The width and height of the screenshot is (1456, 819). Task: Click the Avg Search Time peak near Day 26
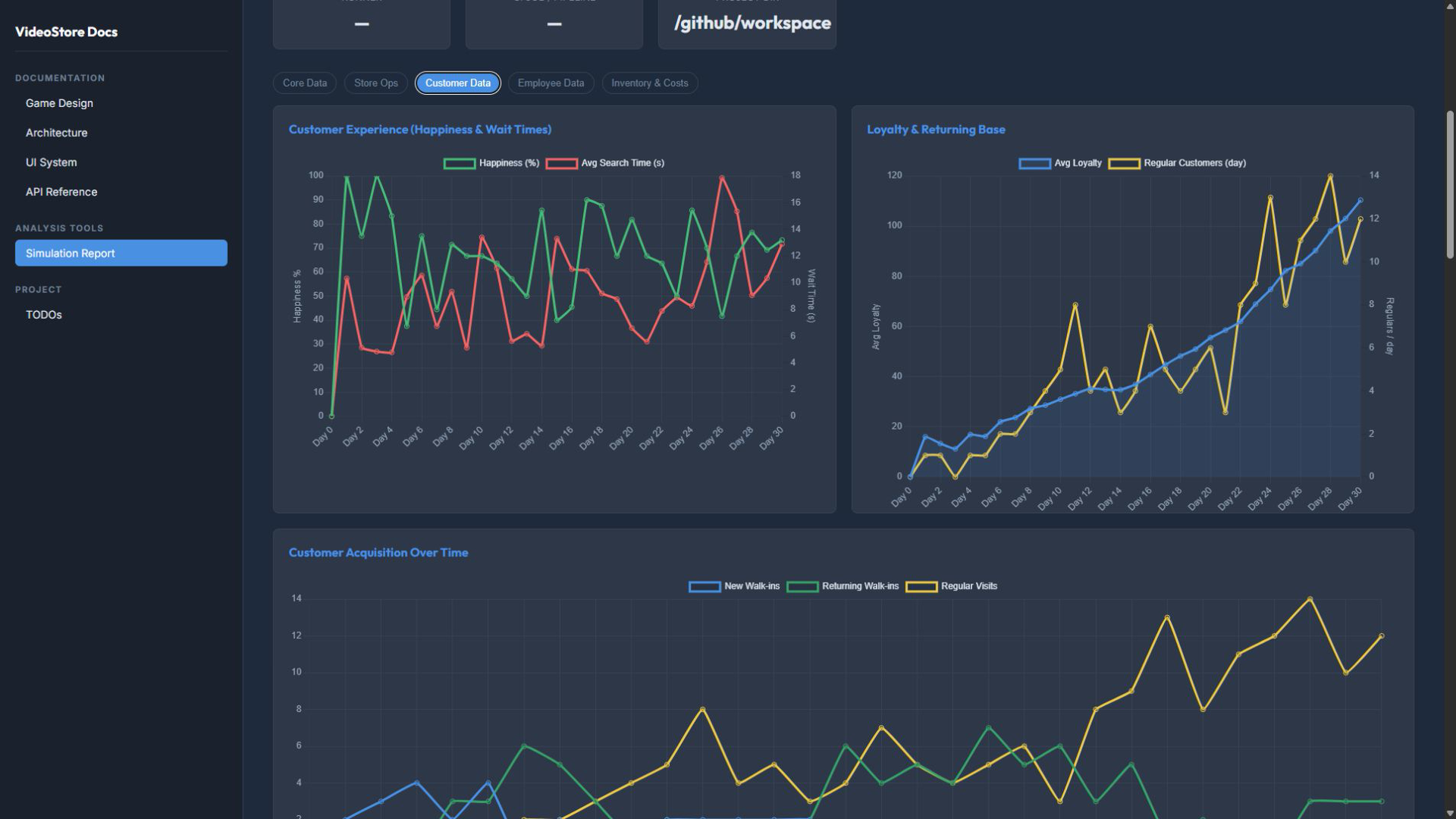722,178
